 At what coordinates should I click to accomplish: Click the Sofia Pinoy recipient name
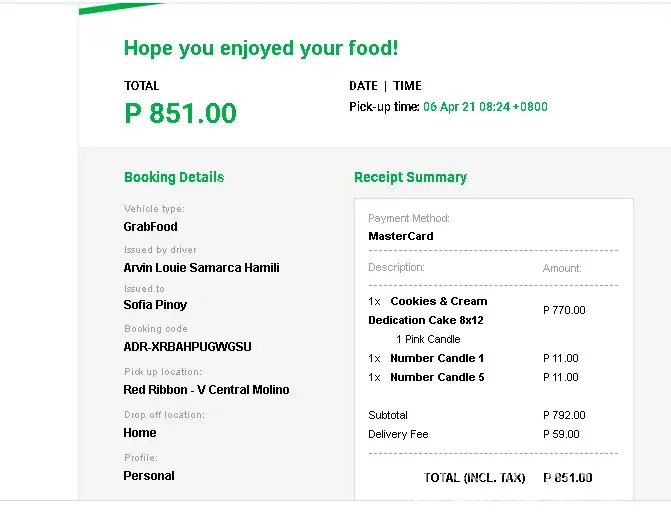(x=155, y=305)
